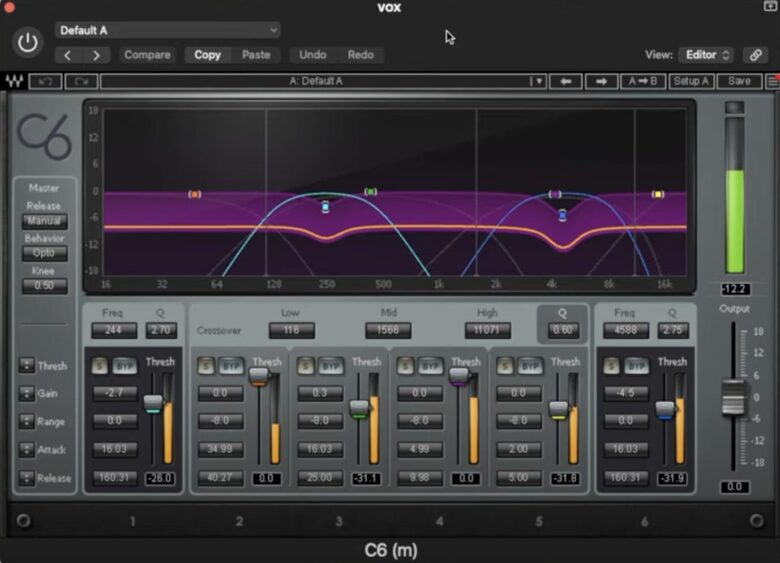The height and width of the screenshot is (563, 780).
Task: Open the View Editor dropdown
Action: point(707,55)
